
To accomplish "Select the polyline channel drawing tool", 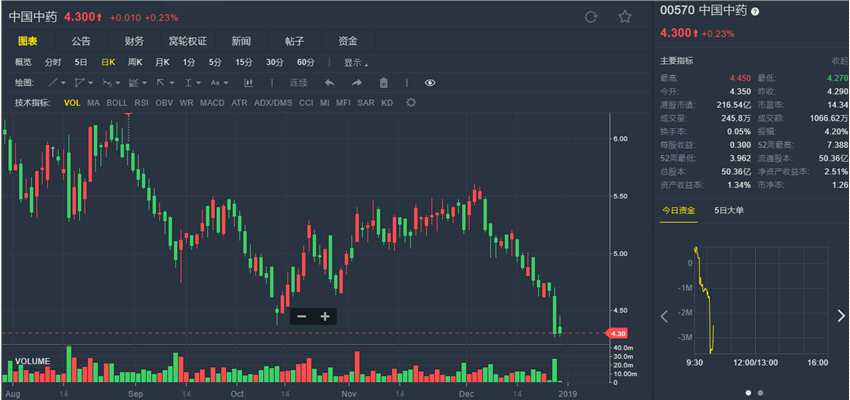I will (x=80, y=83).
